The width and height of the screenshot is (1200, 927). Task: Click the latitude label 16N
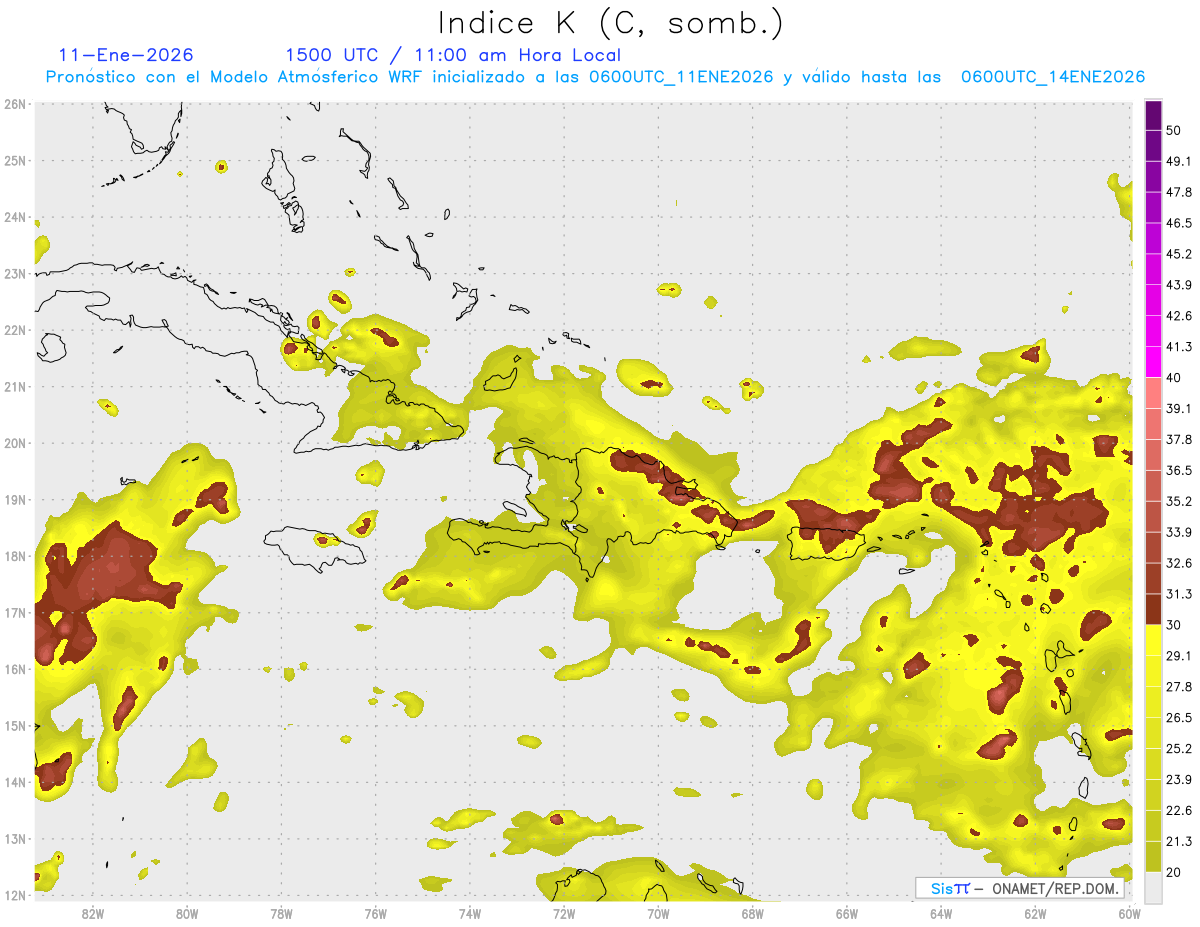coord(14,669)
